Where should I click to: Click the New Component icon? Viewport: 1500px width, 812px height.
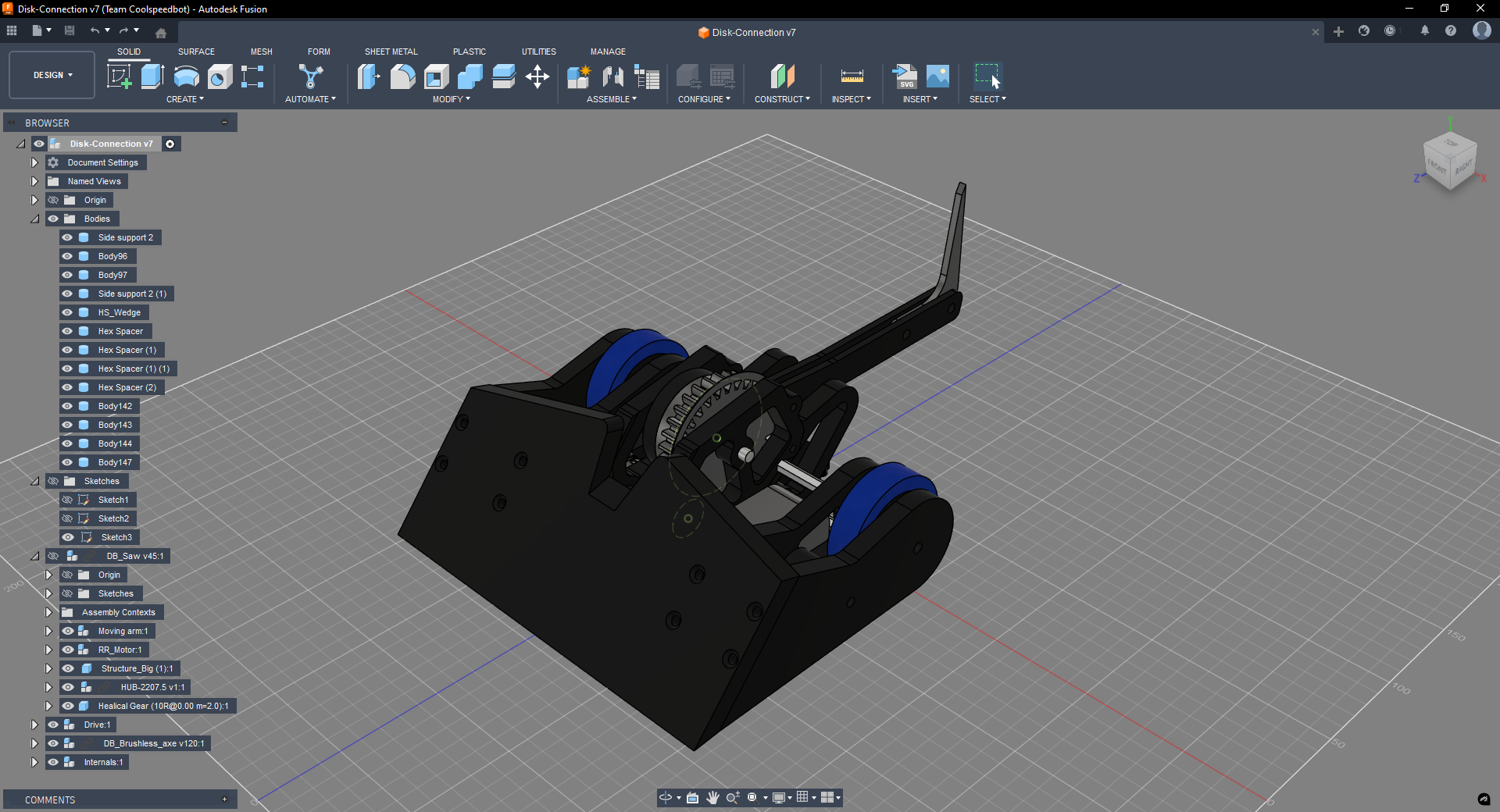pyautogui.click(x=579, y=77)
